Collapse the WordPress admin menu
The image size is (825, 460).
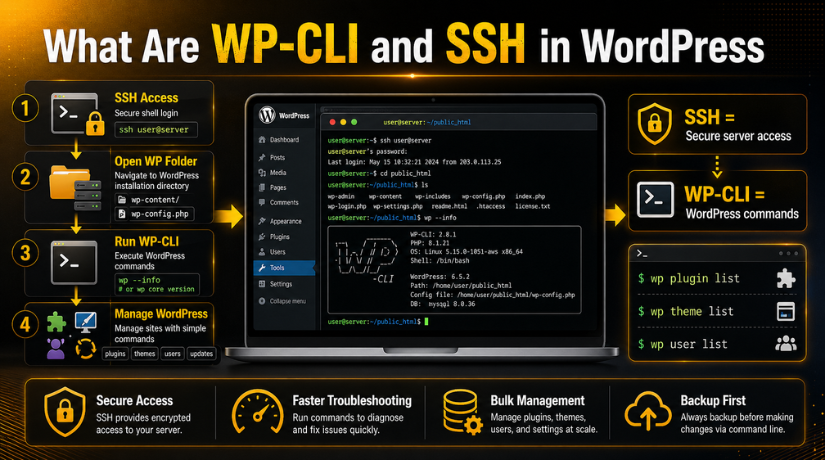coord(282,301)
